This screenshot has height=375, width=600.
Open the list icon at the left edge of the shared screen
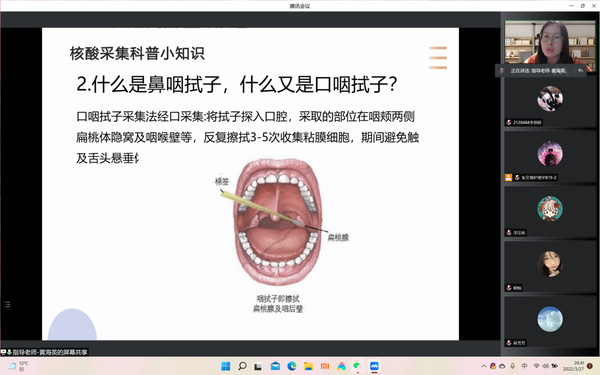(x=7, y=305)
